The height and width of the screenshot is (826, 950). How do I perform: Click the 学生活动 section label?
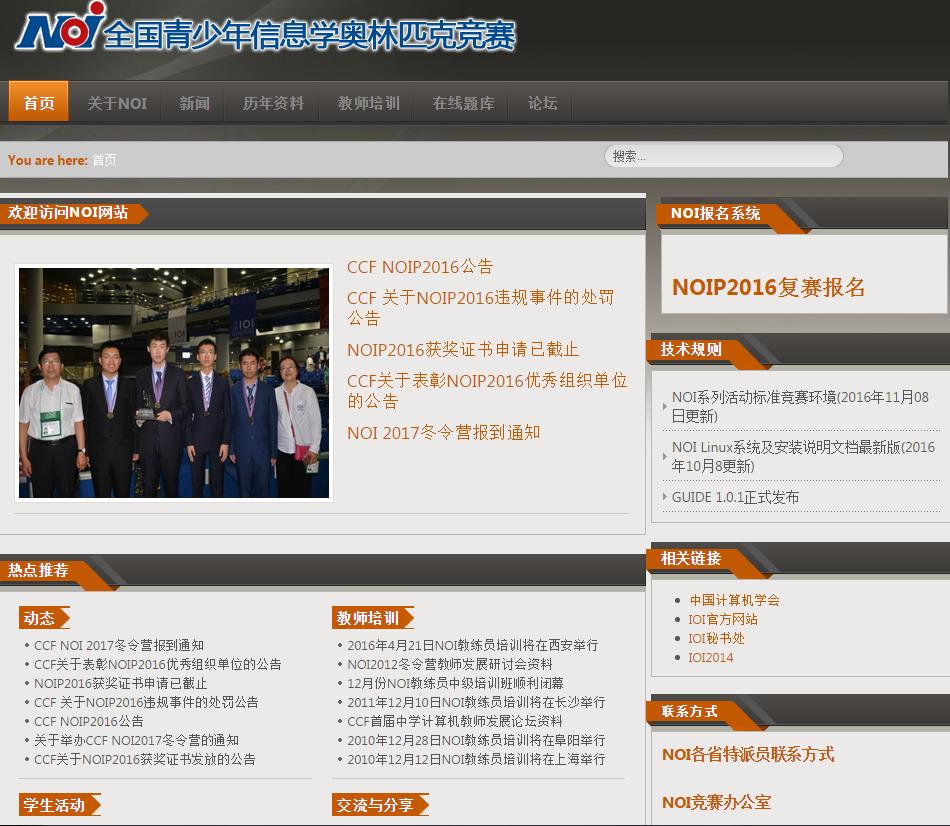click(59, 804)
